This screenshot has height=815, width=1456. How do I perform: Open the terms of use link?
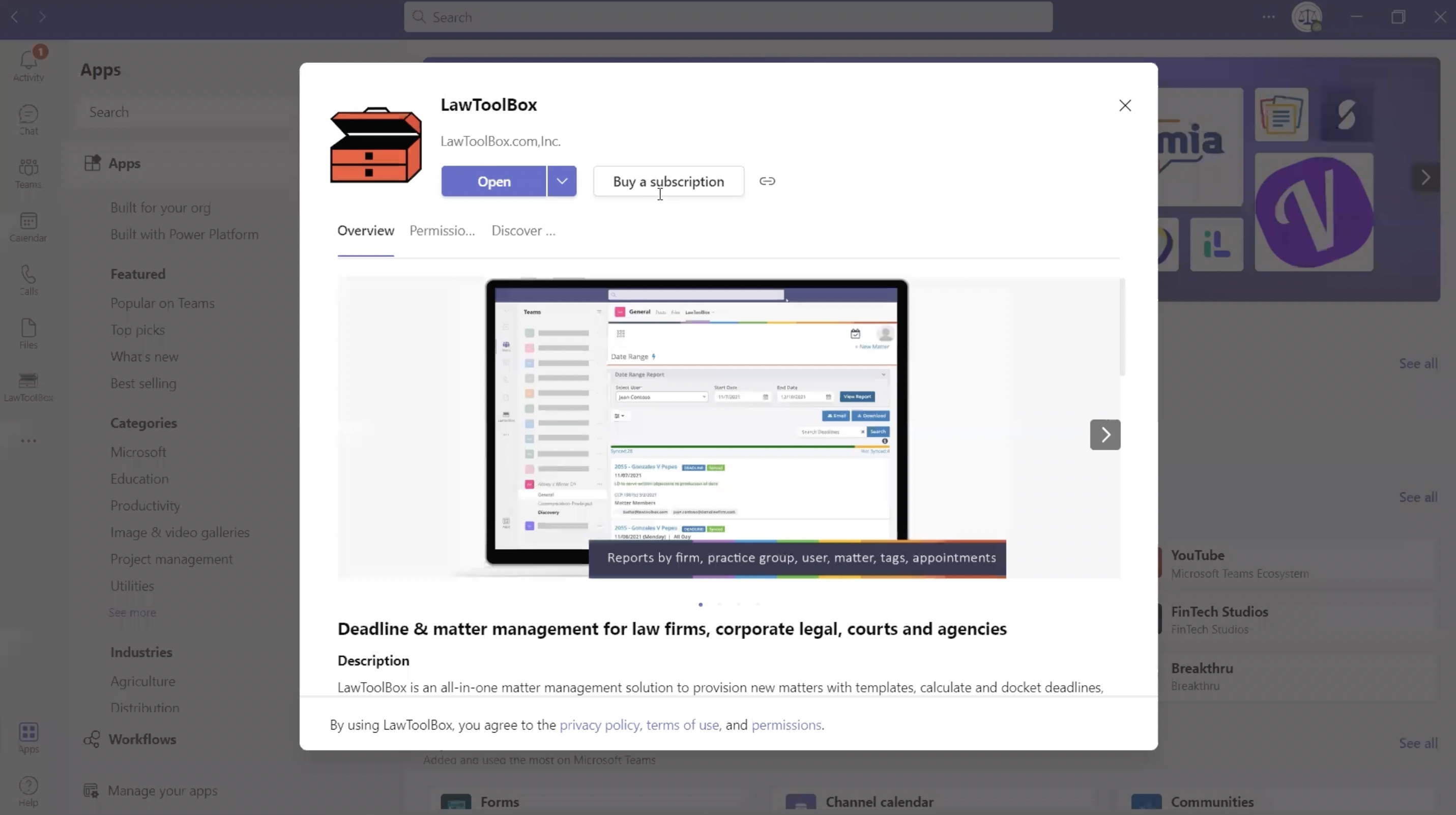pos(682,724)
